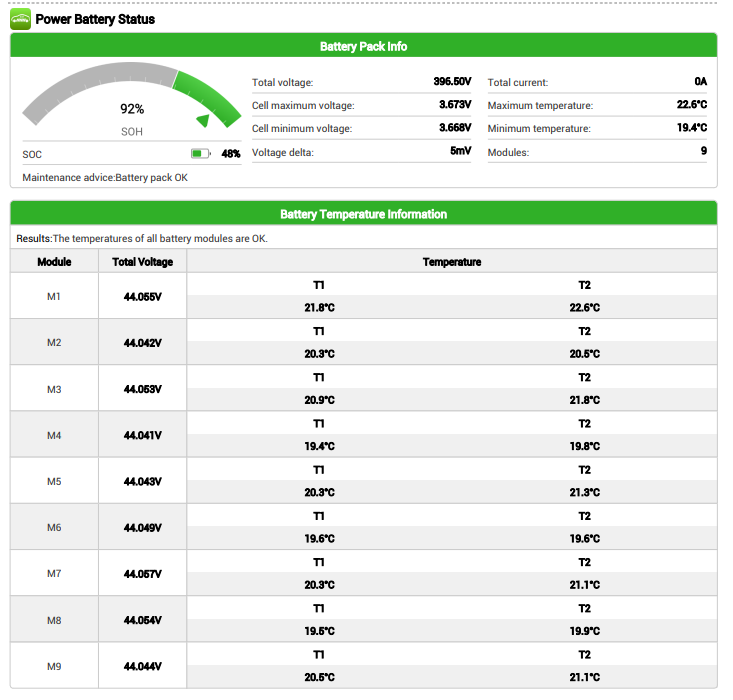This screenshot has height=700, width=733.
Task: Click the Module column header
Action: [54, 261]
